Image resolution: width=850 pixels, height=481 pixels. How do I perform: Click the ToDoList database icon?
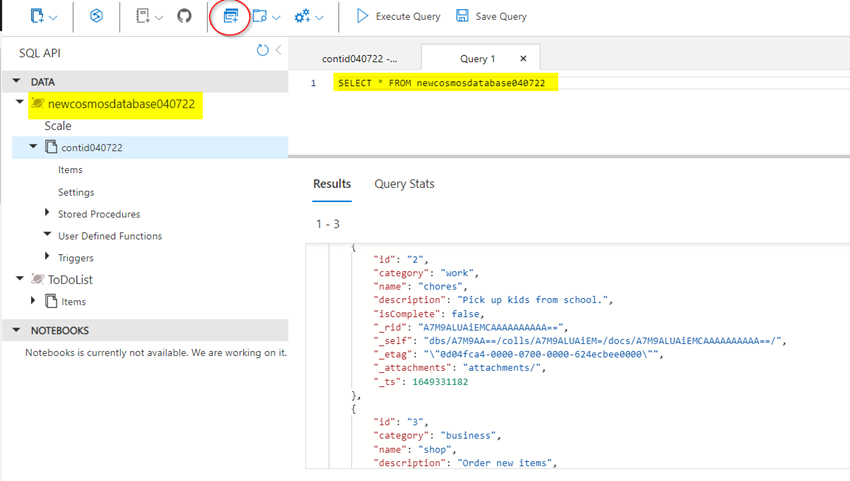(37, 279)
